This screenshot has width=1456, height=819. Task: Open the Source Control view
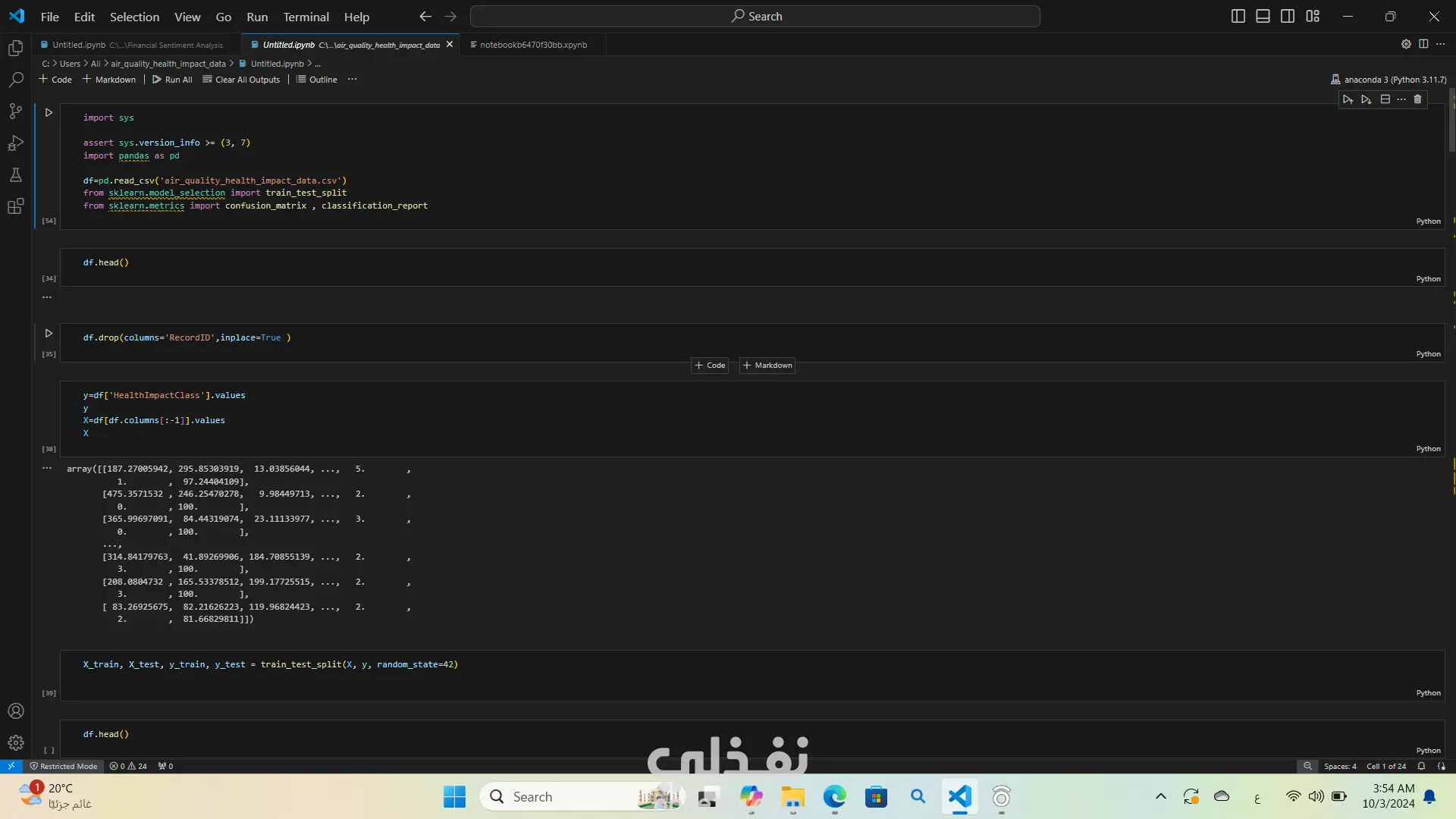point(15,111)
